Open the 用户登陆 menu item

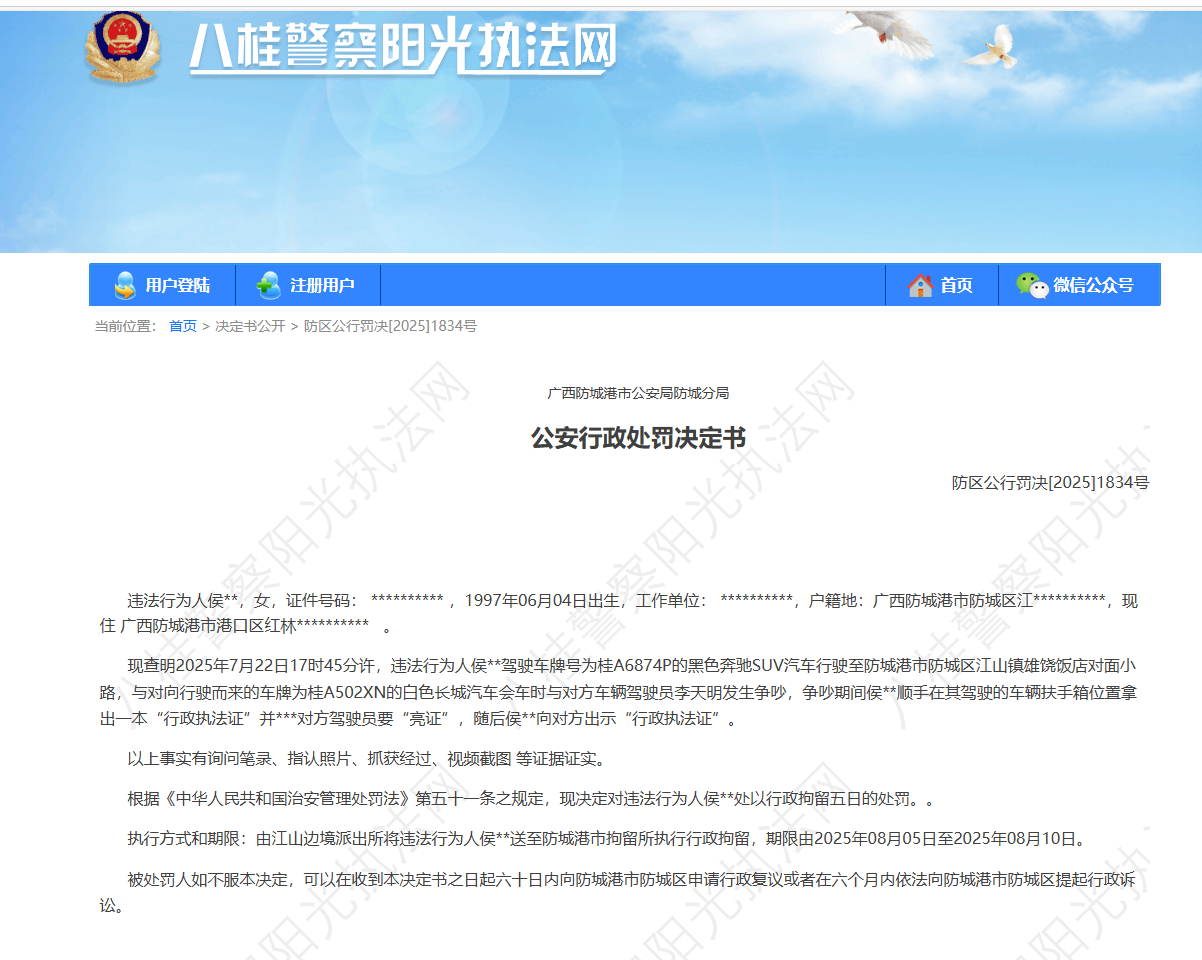coord(177,285)
